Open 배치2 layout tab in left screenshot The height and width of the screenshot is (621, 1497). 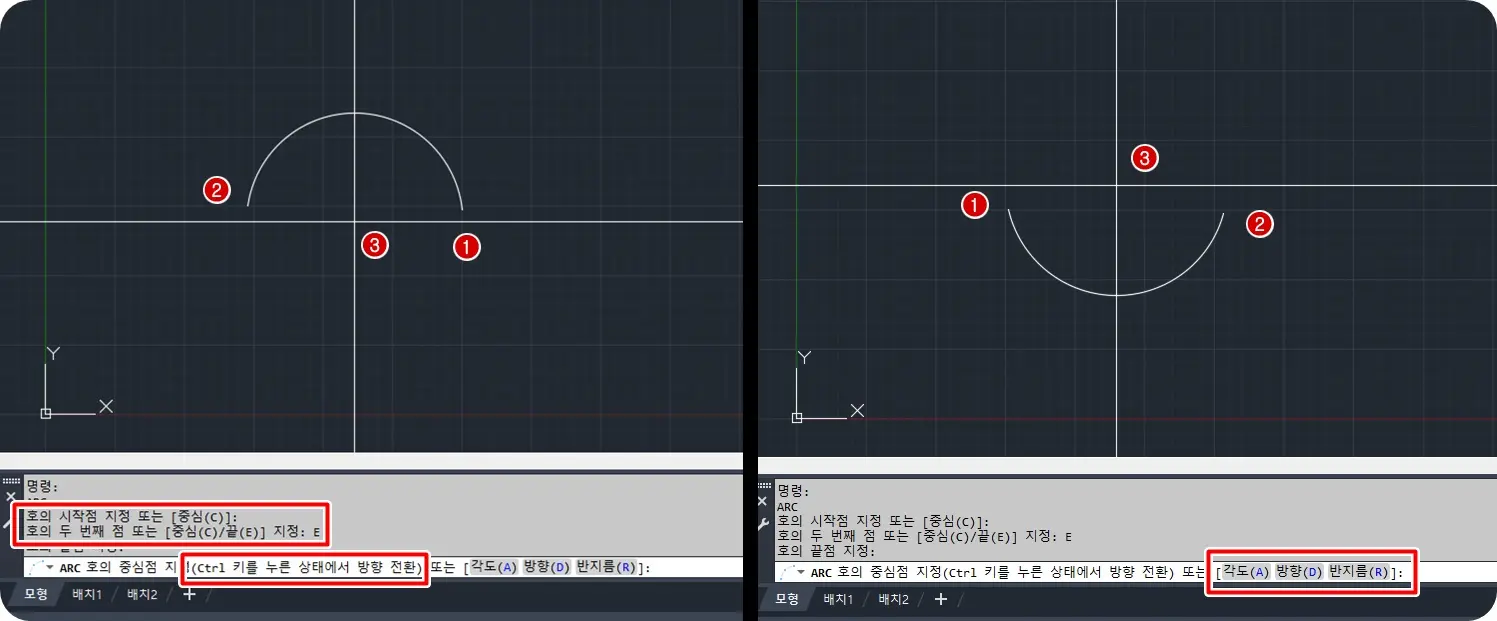pos(142,594)
